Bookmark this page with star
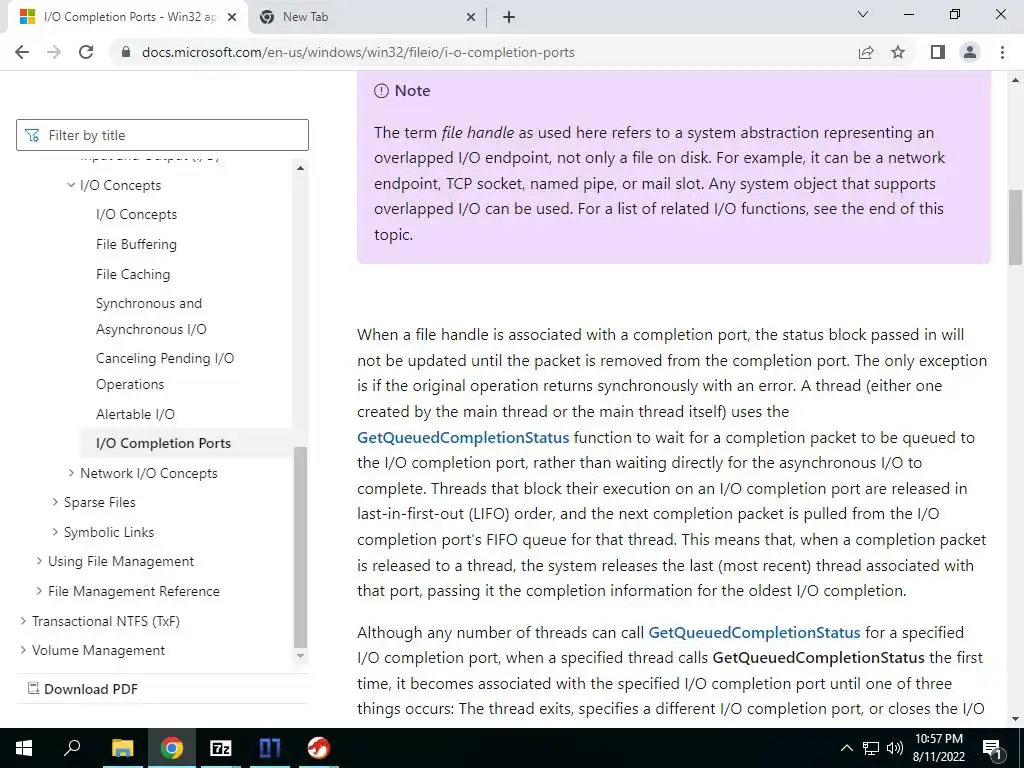 click(x=898, y=52)
